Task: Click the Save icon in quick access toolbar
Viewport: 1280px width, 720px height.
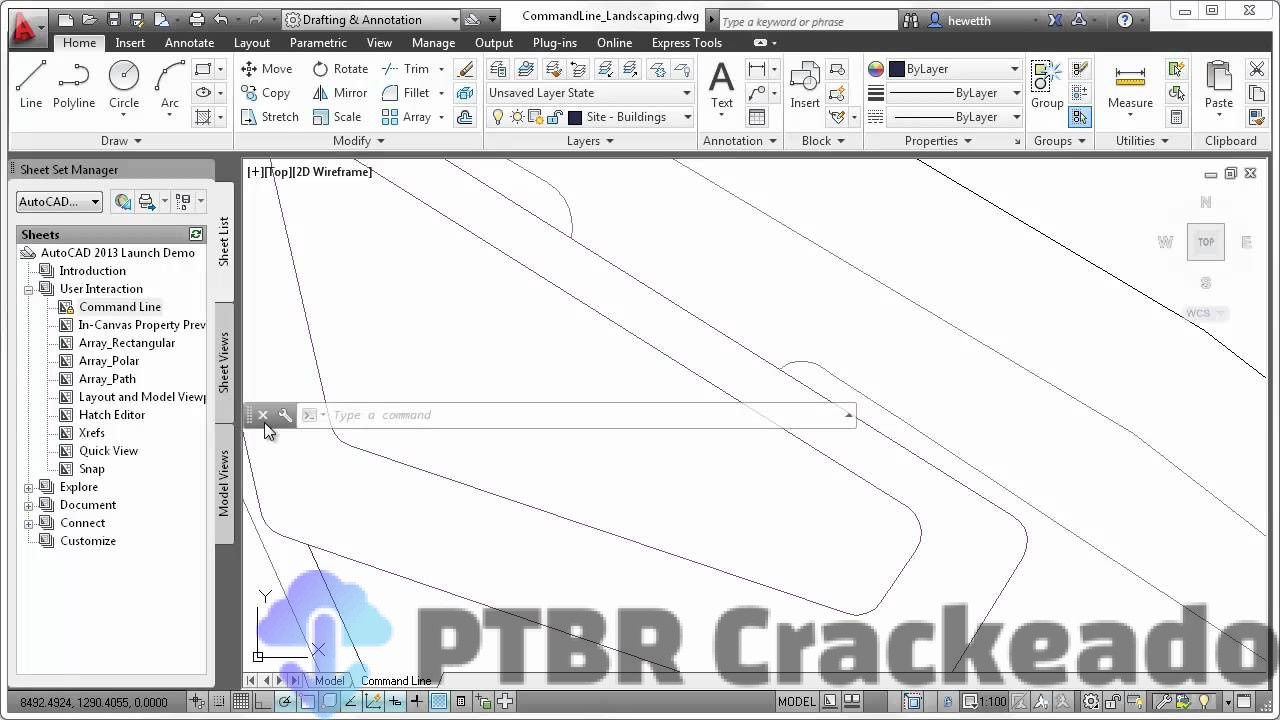Action: (113, 19)
